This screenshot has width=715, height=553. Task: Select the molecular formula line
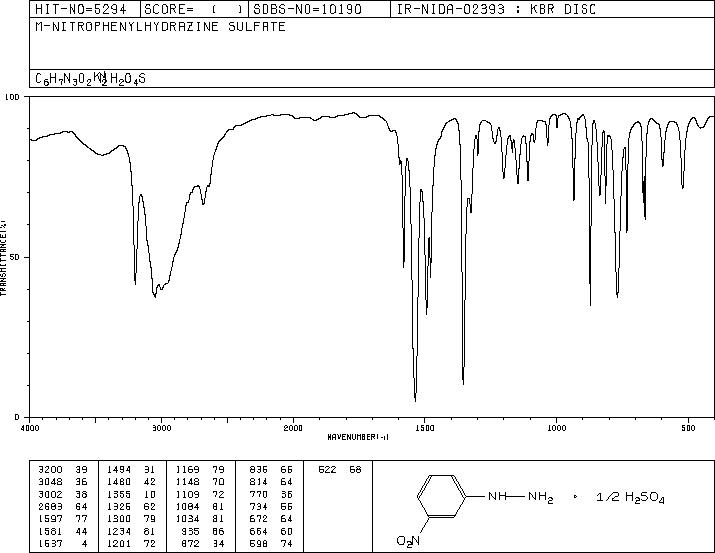[91, 78]
